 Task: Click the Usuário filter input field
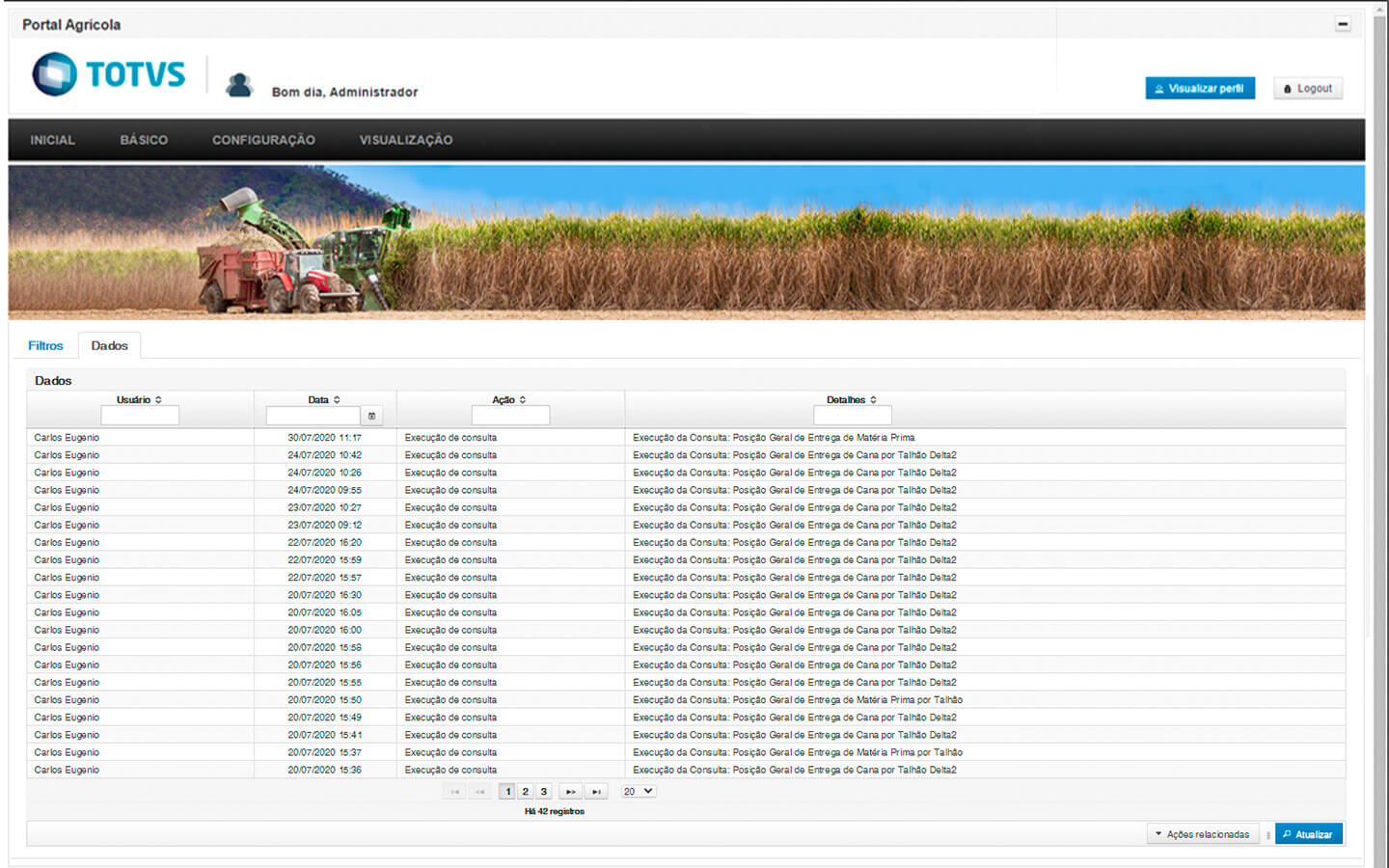140,416
